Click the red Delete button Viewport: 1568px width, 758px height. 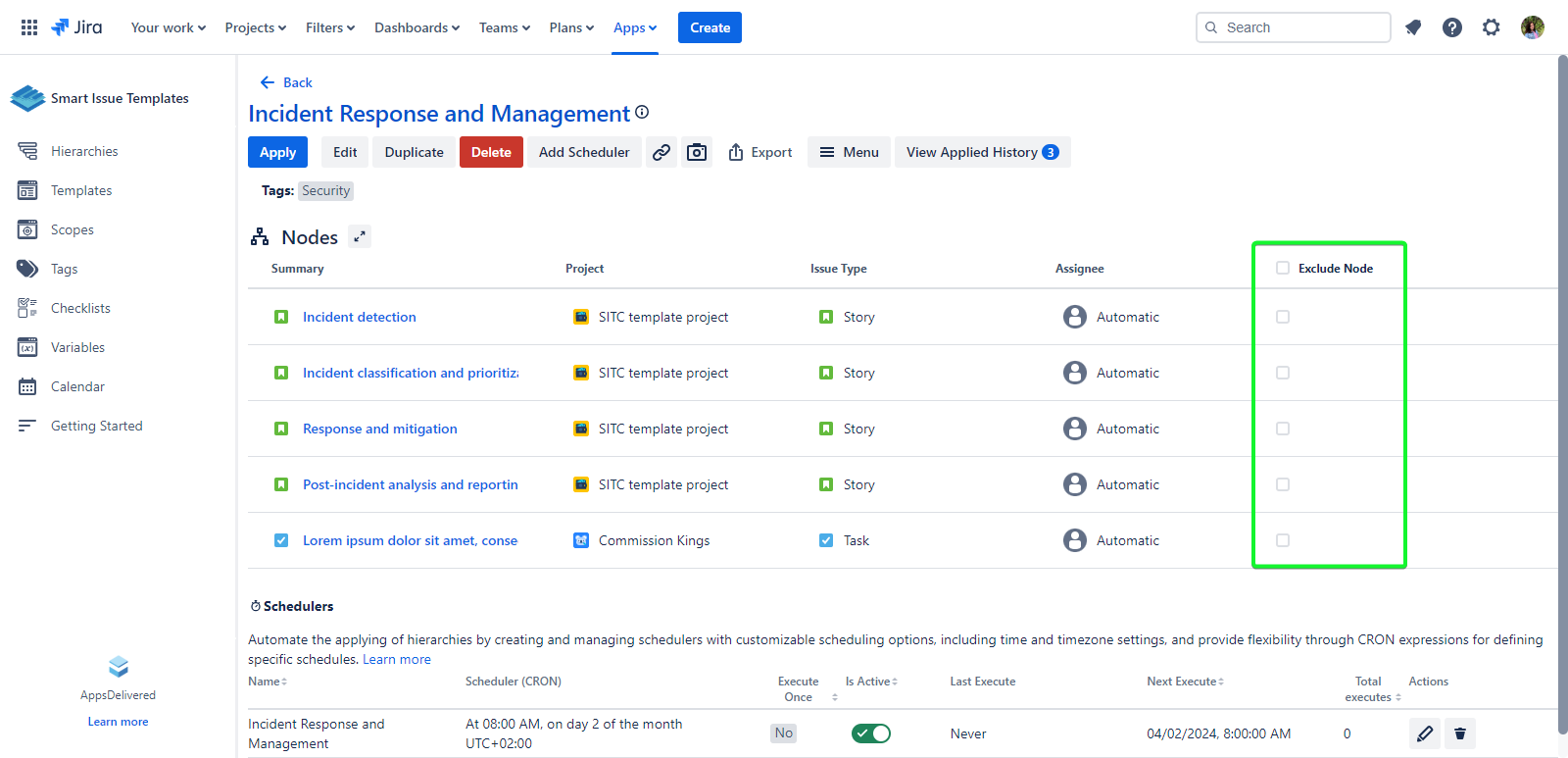(x=491, y=152)
